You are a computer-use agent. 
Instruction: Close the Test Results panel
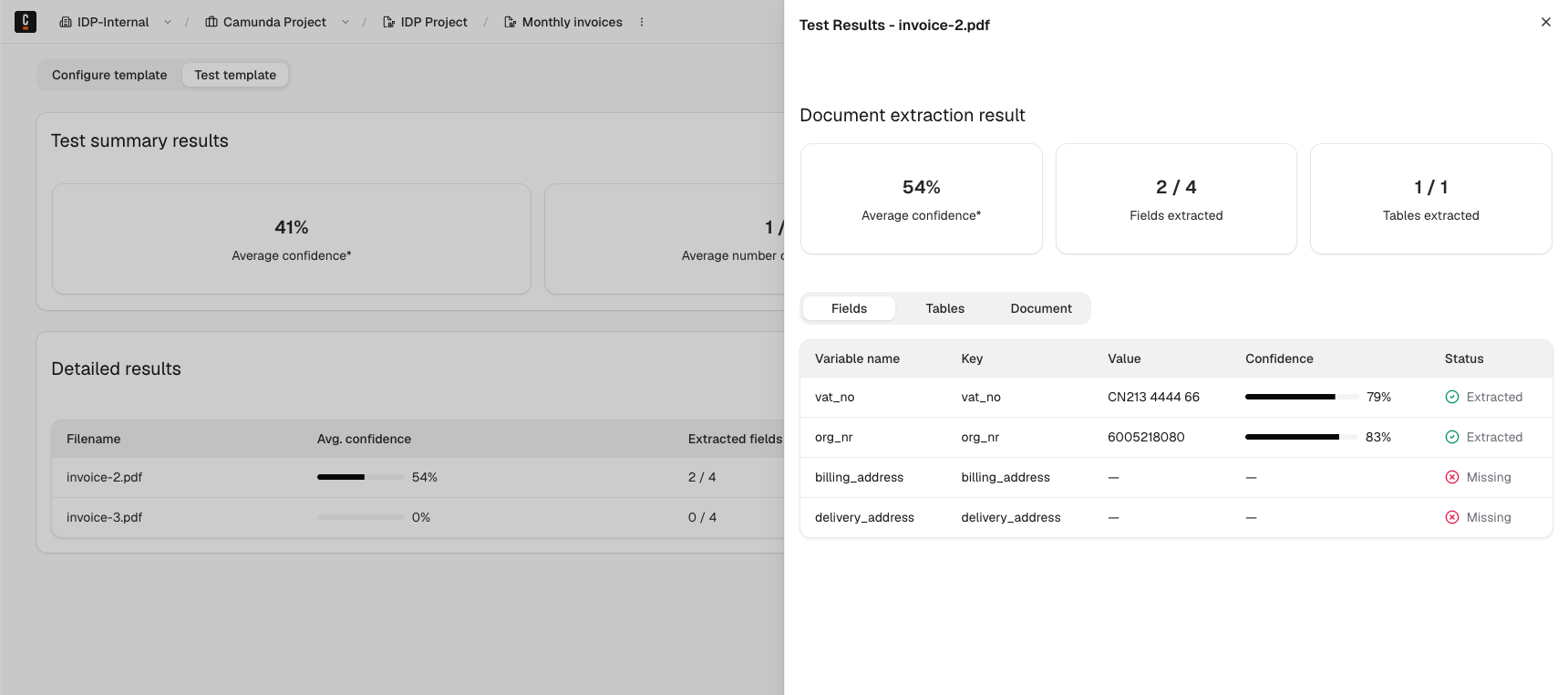[1546, 22]
